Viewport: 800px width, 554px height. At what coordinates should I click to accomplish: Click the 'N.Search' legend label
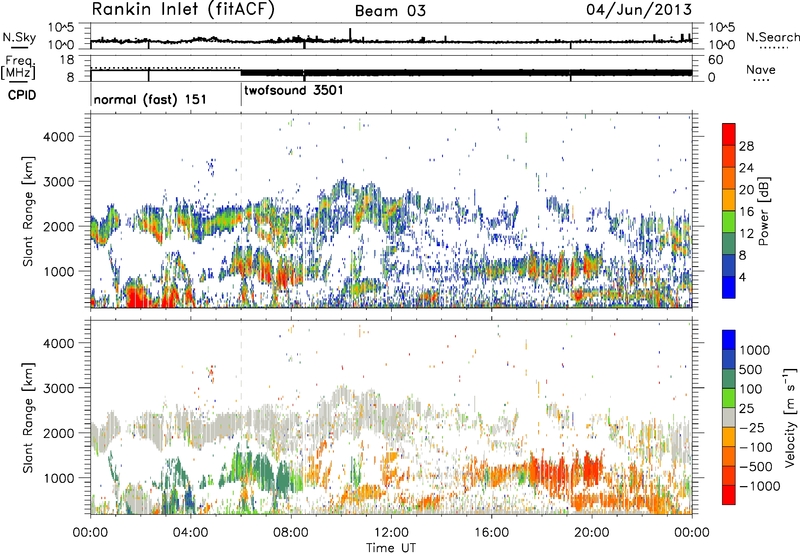coord(772,37)
